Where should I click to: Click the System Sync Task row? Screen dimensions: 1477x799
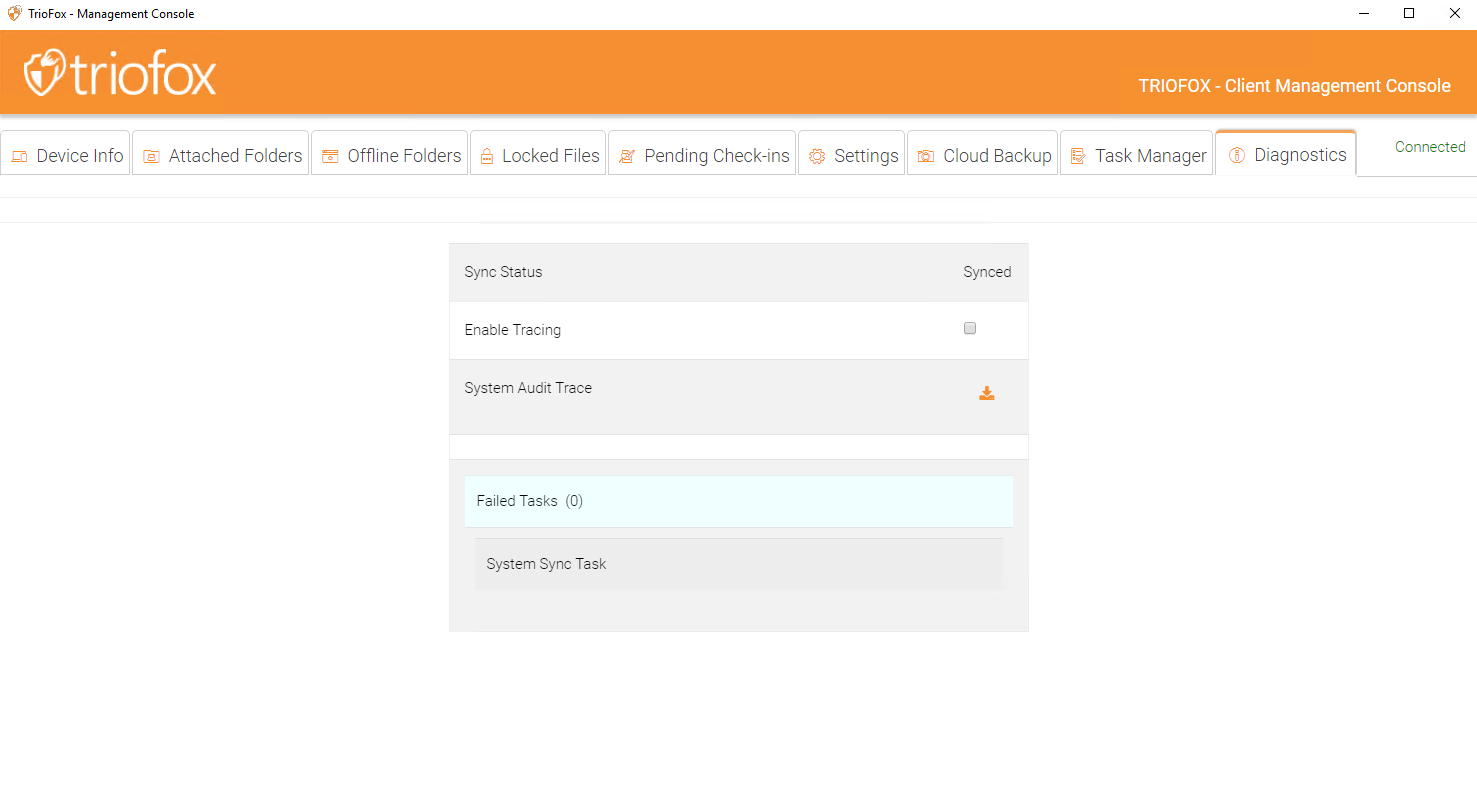click(739, 564)
